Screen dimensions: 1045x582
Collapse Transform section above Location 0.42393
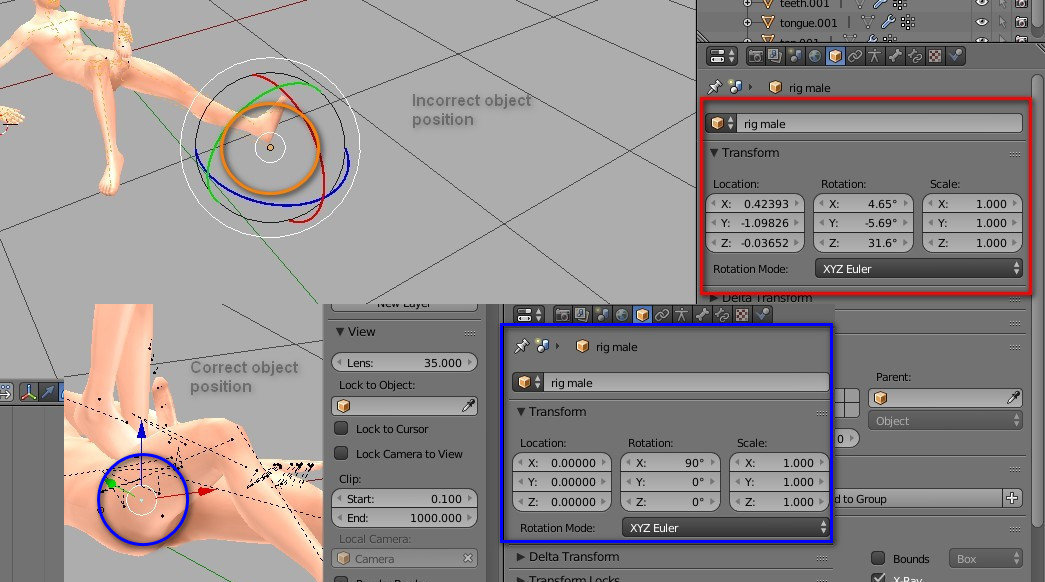point(714,153)
